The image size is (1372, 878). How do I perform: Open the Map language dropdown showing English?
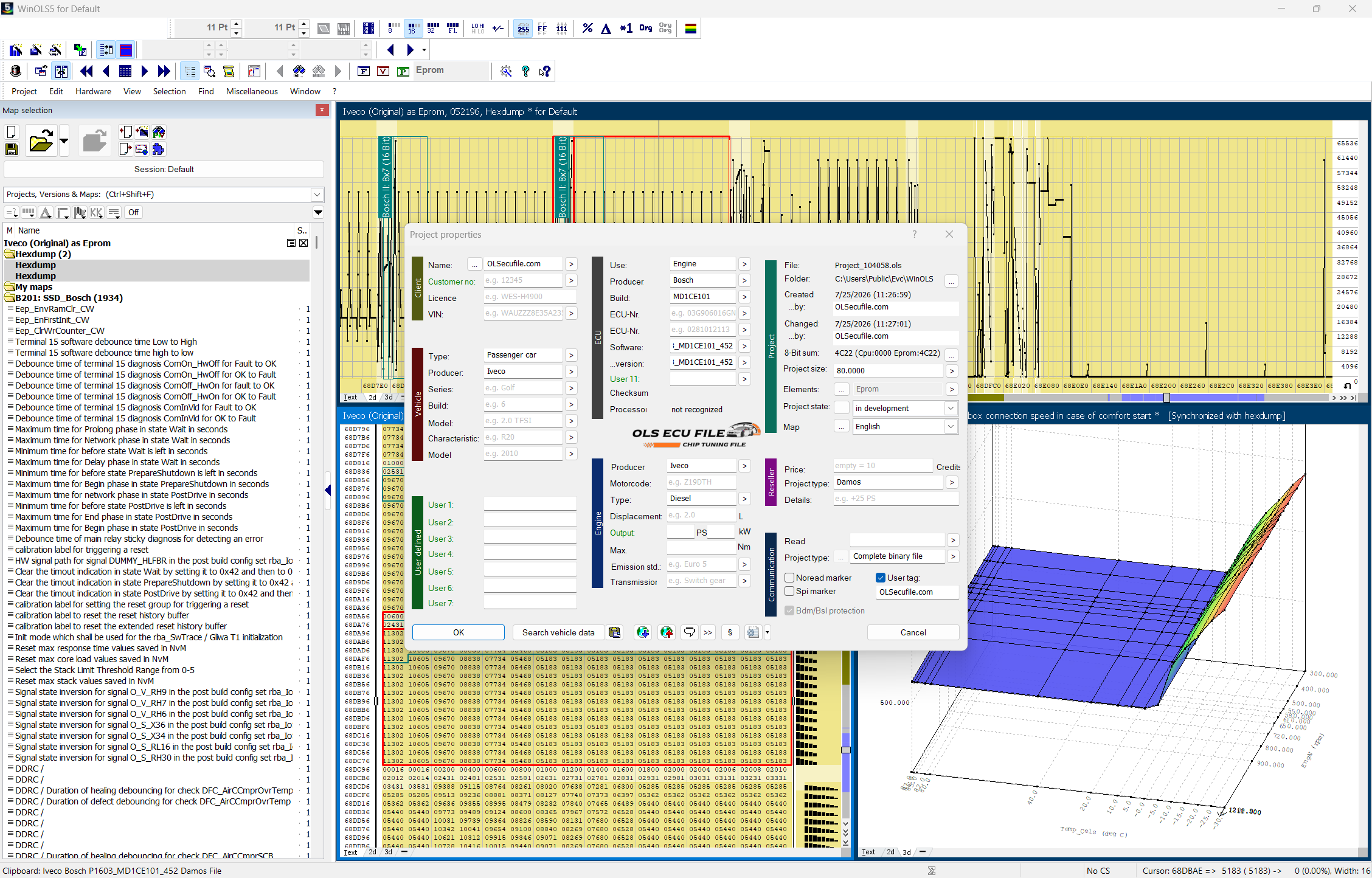coord(950,426)
